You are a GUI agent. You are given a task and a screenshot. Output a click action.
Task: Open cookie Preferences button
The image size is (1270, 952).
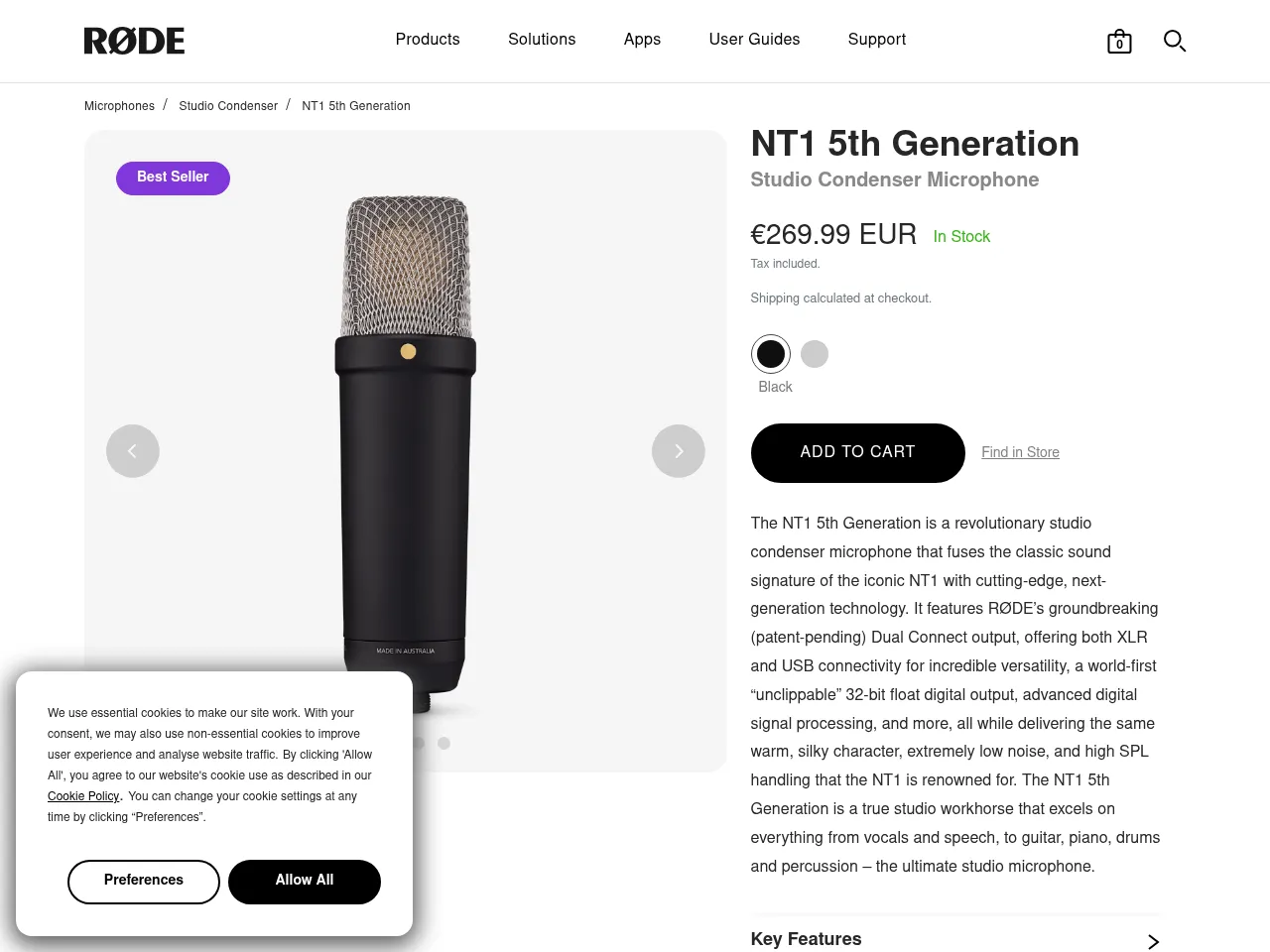[144, 882]
